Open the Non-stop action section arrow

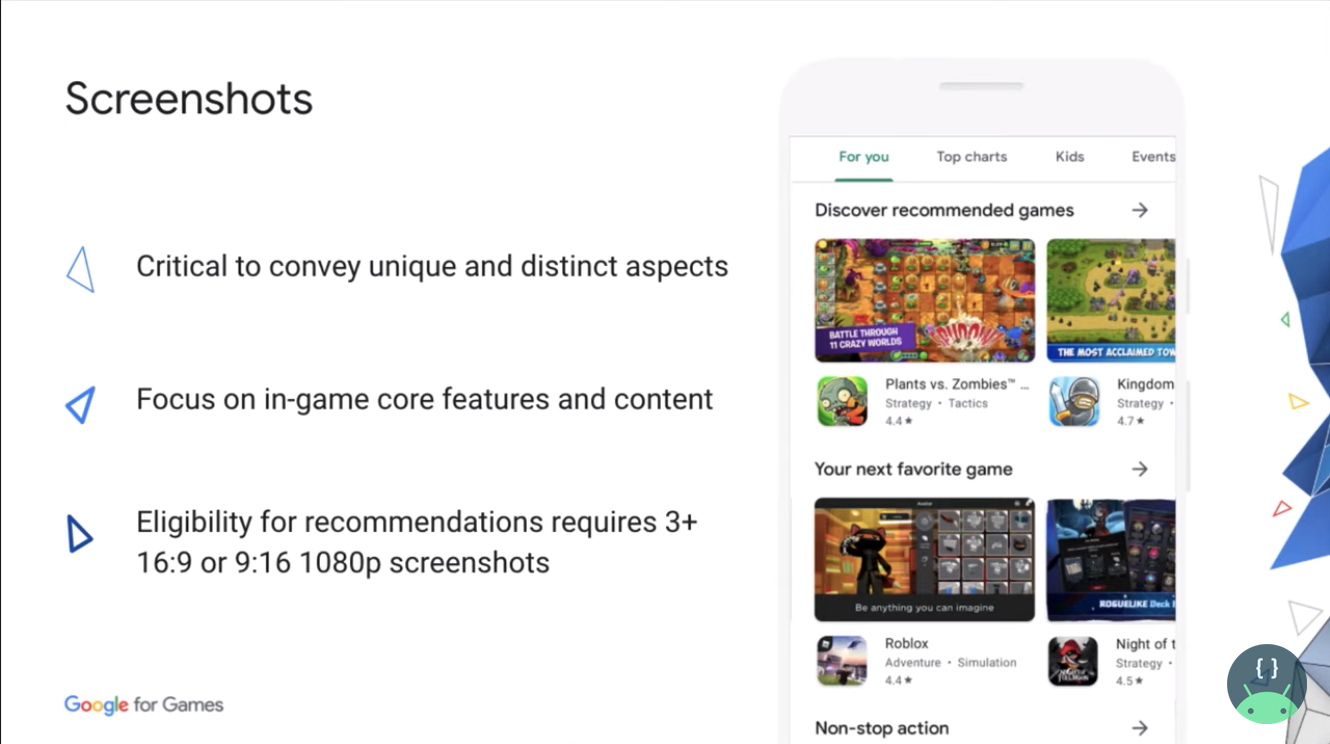[x=1140, y=728]
